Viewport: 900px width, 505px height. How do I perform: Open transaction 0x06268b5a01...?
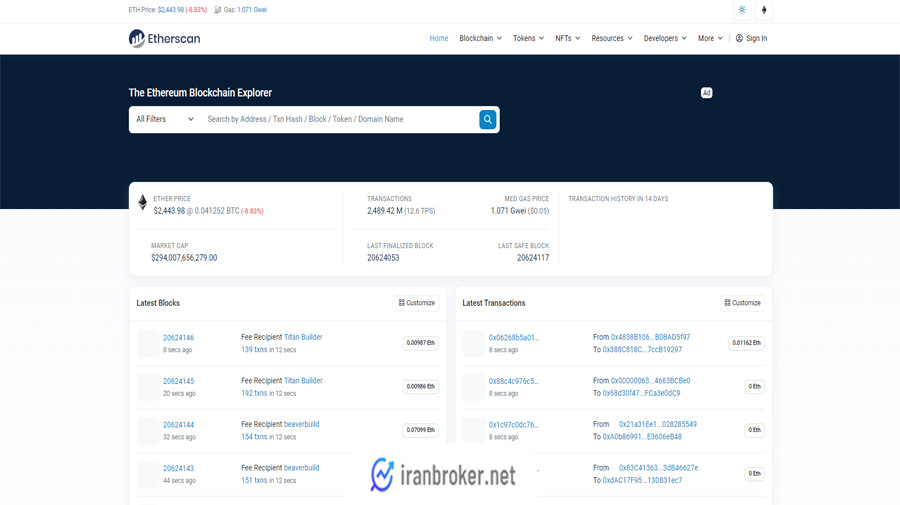click(514, 337)
